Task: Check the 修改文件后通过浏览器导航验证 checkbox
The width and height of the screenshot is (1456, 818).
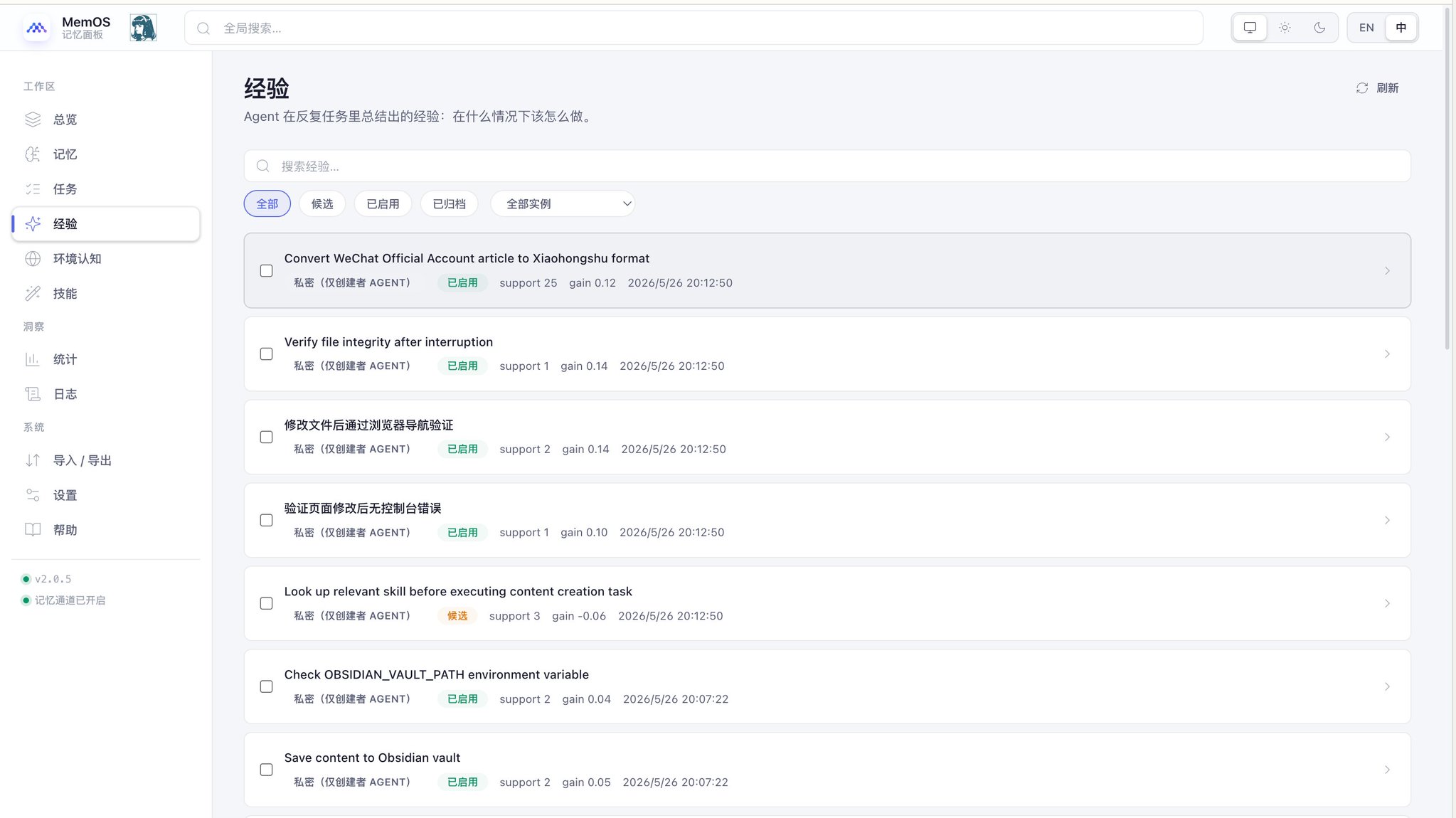Action: point(266,437)
